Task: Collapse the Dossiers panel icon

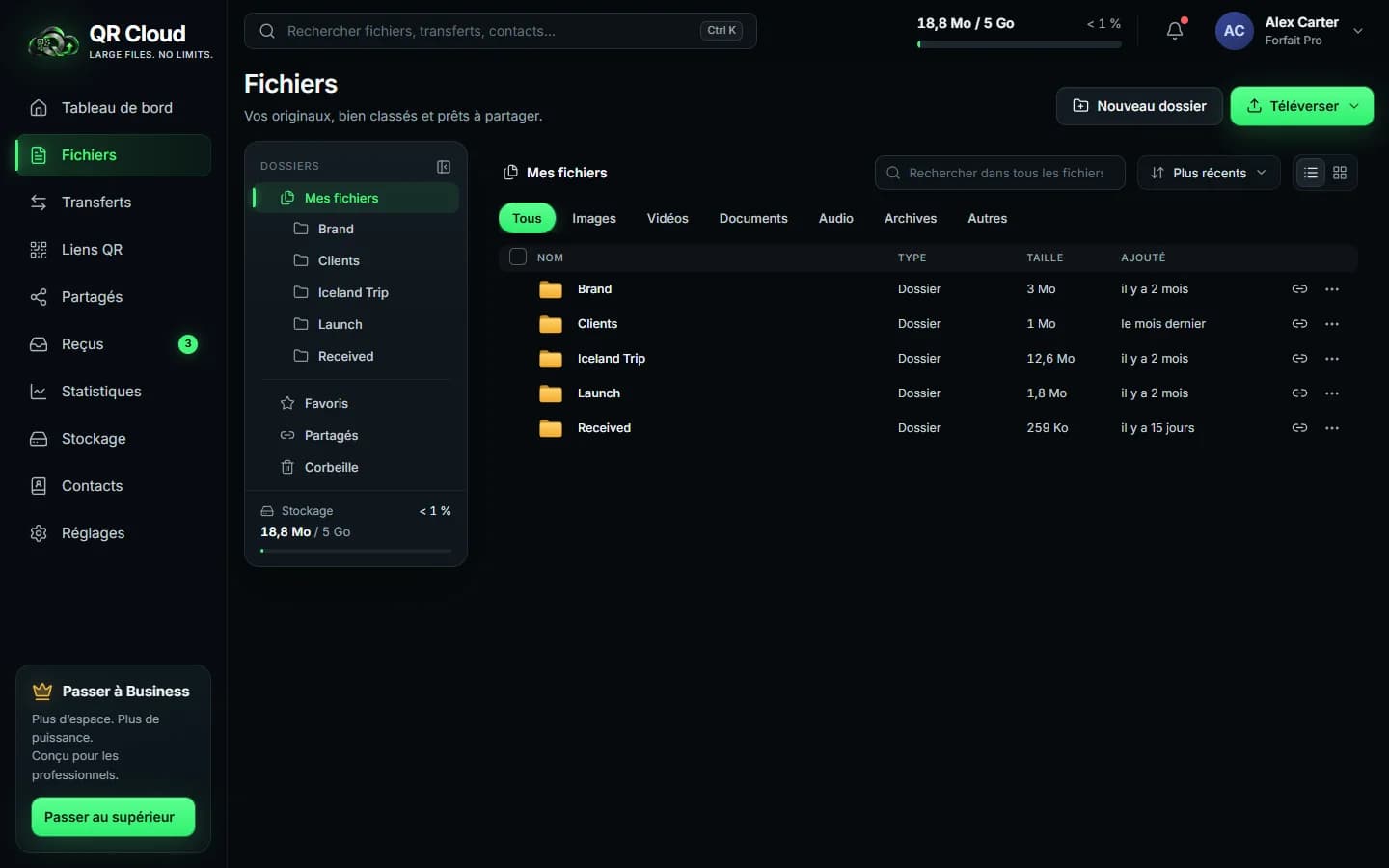Action: [x=444, y=167]
